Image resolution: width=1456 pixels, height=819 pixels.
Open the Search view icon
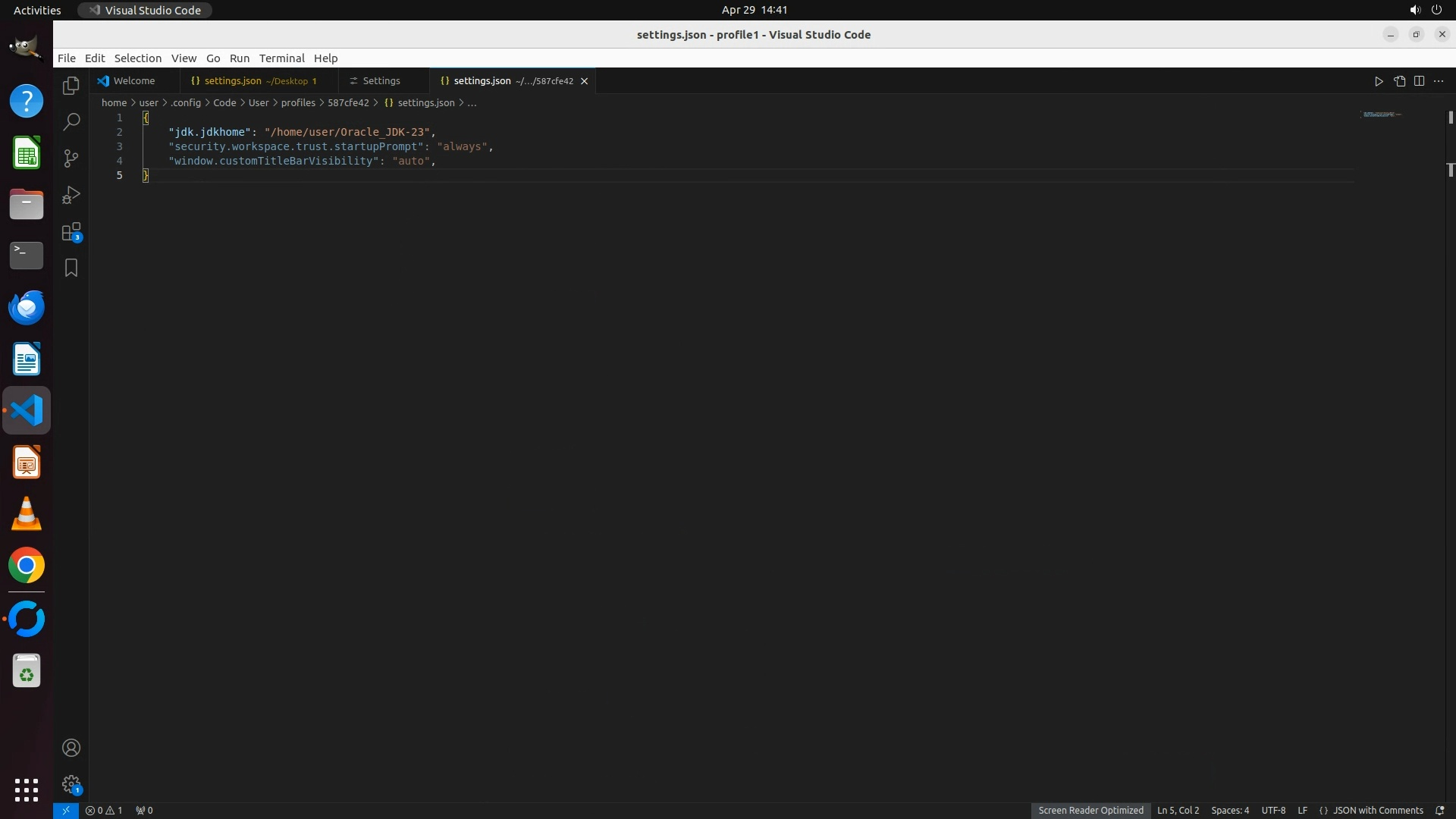click(71, 121)
